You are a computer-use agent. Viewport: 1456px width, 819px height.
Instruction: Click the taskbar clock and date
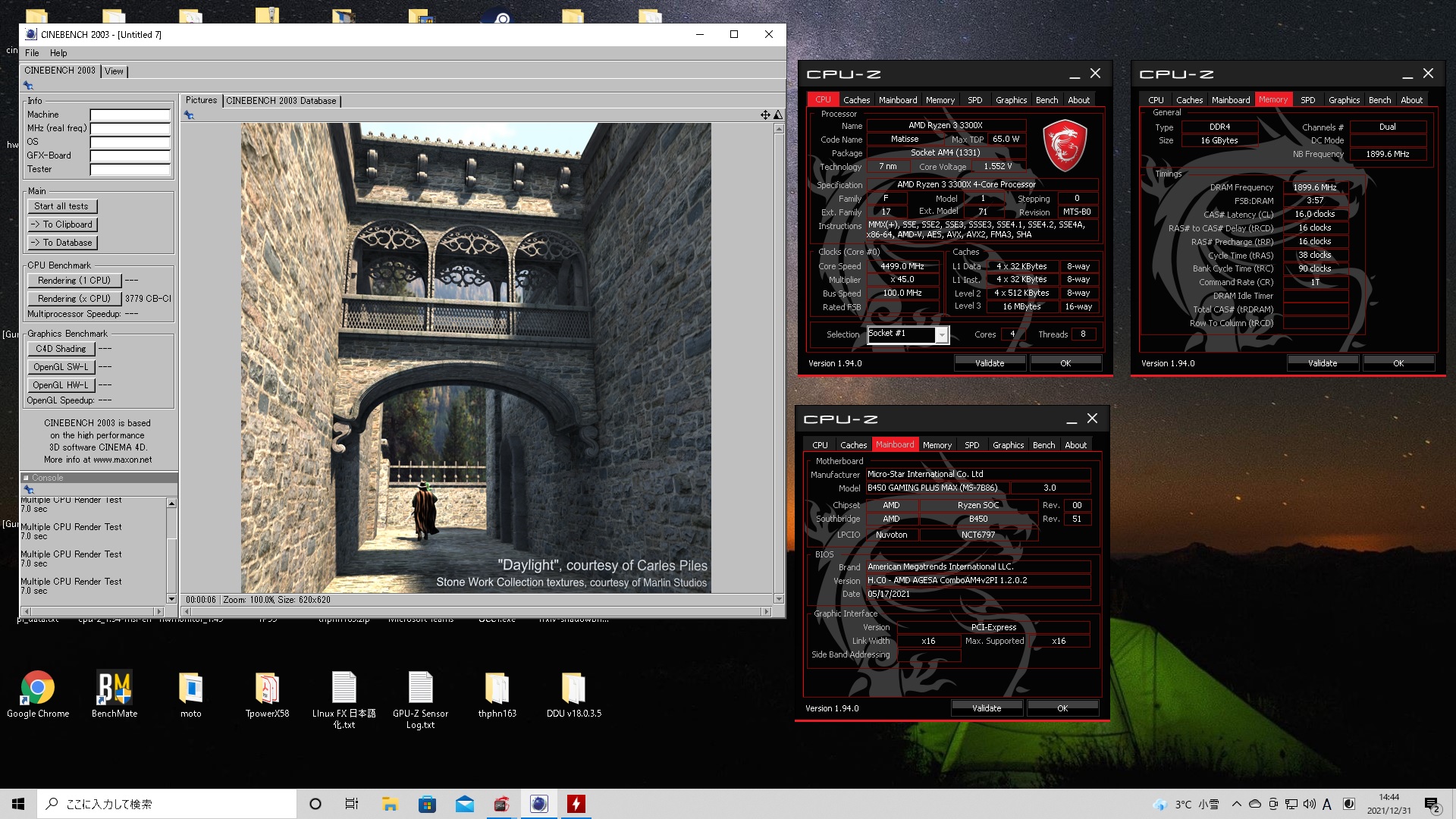click(1389, 804)
